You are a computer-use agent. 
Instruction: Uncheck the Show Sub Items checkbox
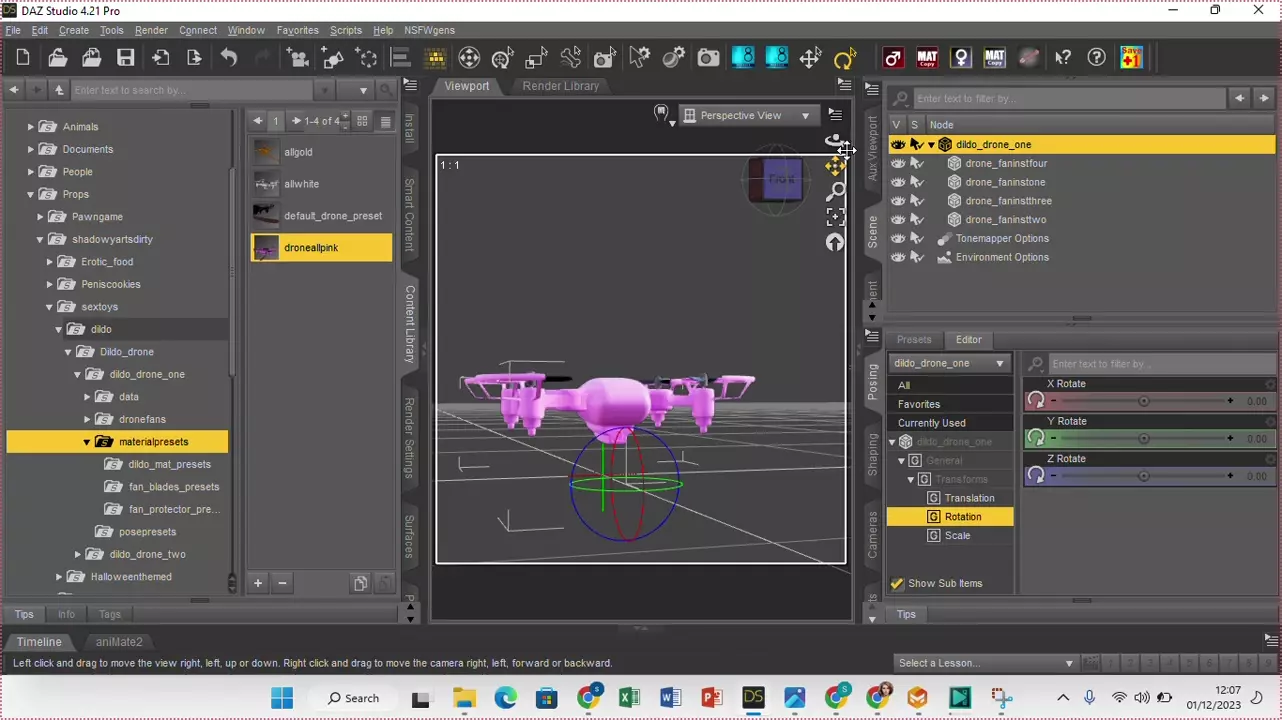(x=897, y=583)
